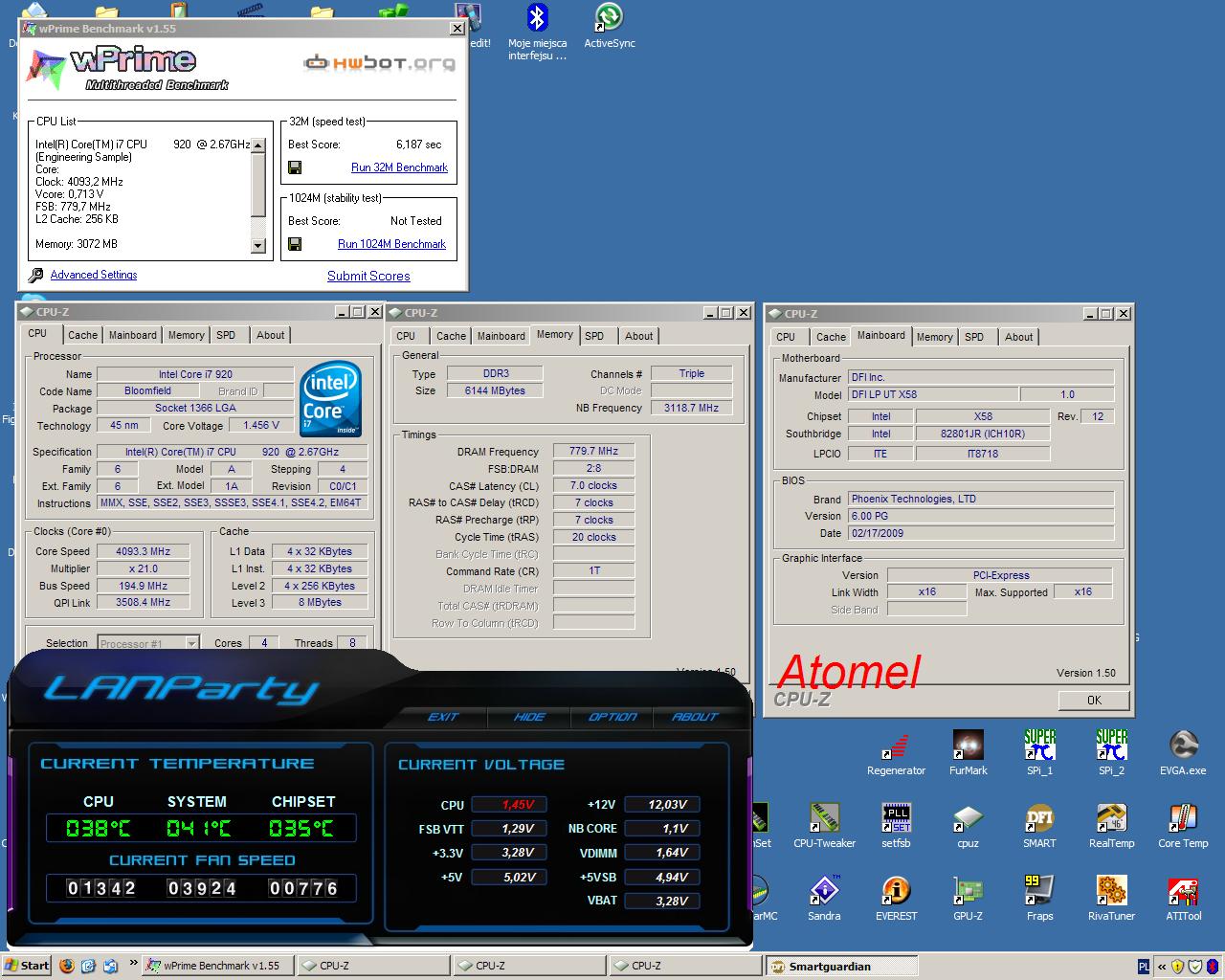
Task: Click OK in the right CPU-Z window
Action: pyautogui.click(x=1094, y=701)
